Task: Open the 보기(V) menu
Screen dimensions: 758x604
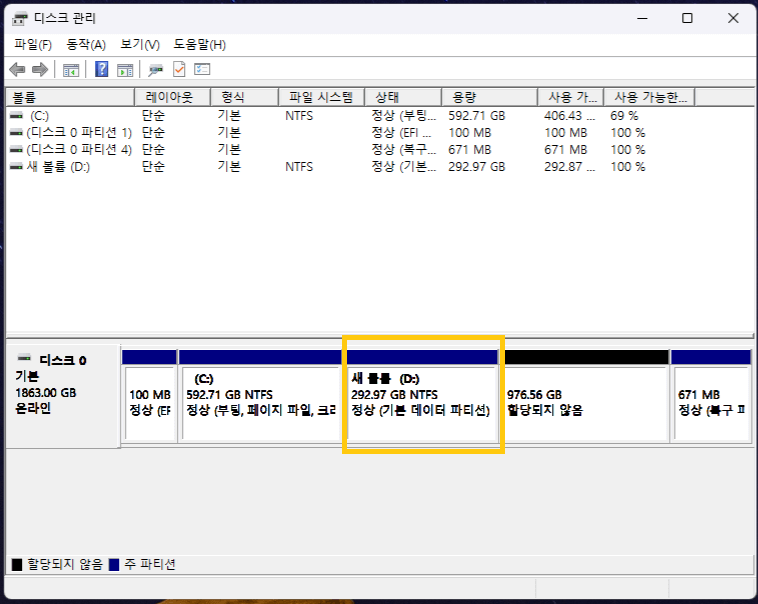Action: [140, 45]
